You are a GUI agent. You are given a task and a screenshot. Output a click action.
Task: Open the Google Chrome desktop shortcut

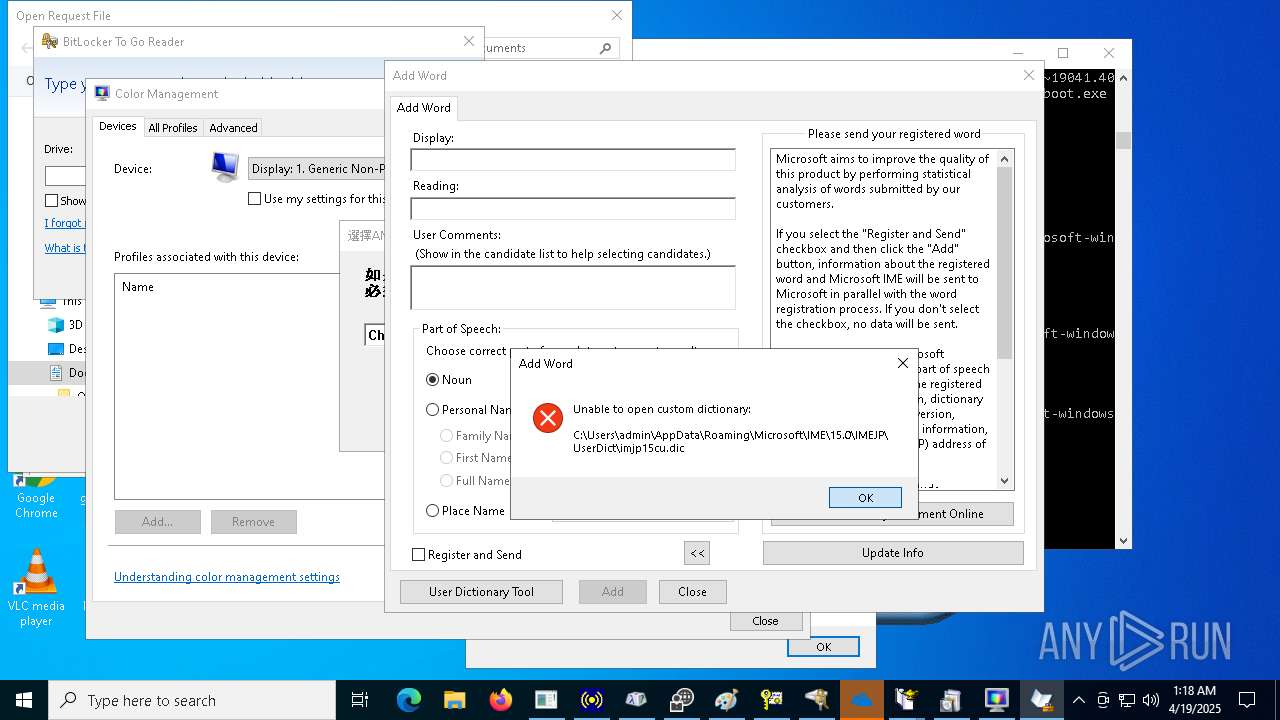point(36,496)
